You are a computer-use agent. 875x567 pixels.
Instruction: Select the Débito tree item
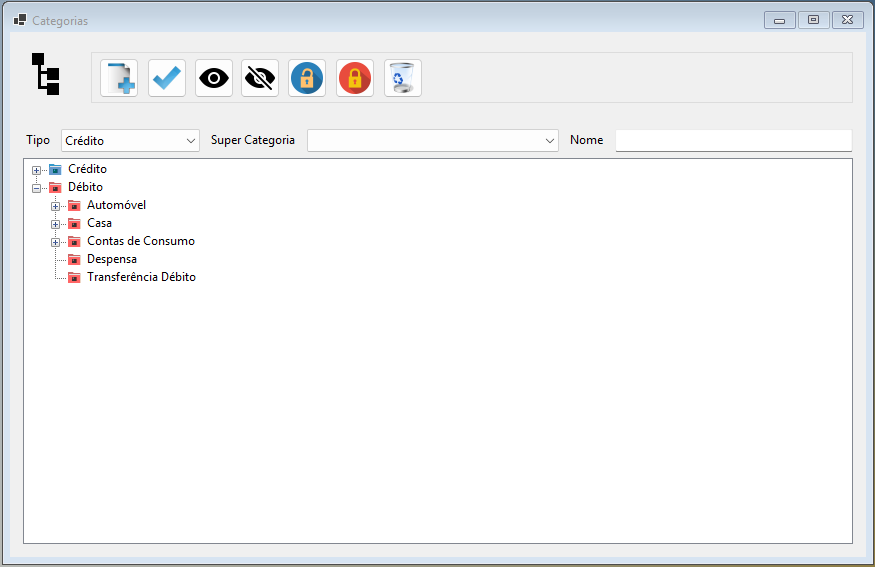85,187
